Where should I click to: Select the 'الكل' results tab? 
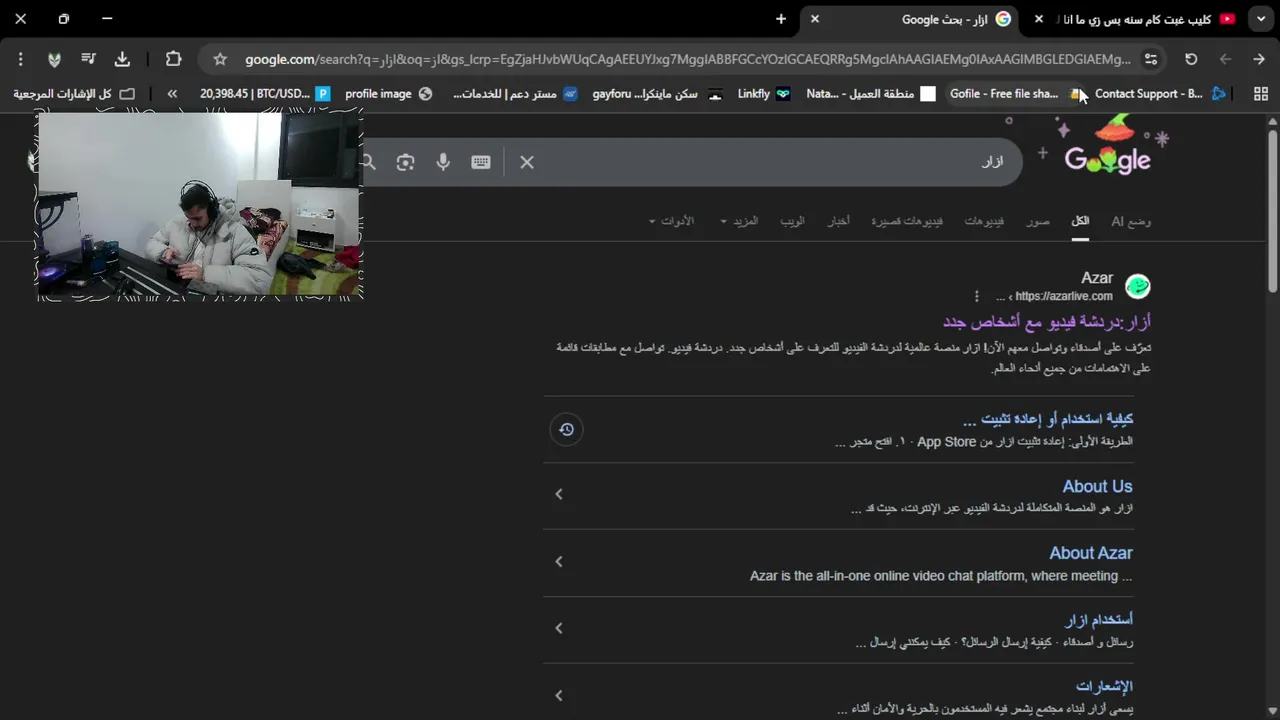coord(1080,221)
